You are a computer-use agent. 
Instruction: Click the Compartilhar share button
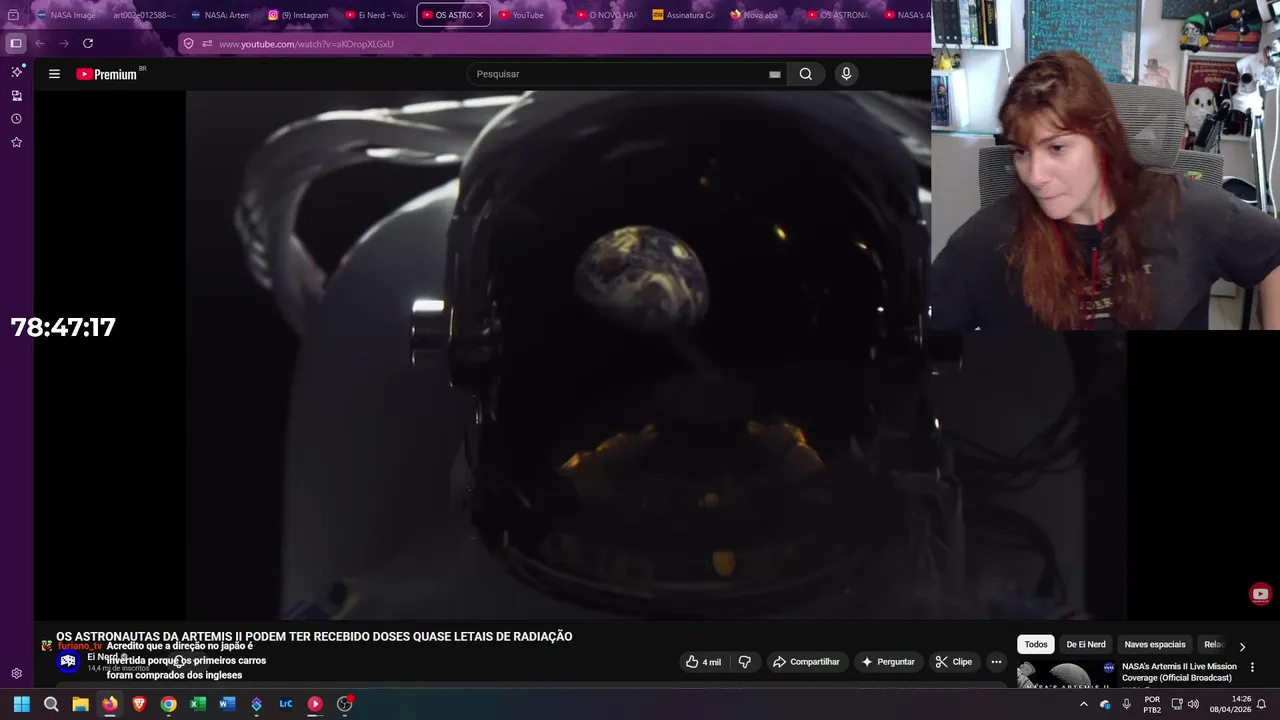pos(806,662)
